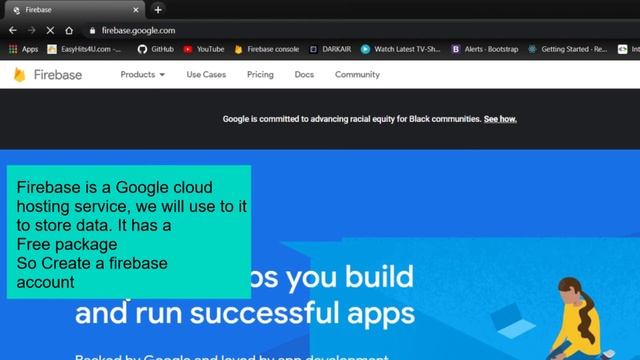Go back using the browser back arrow
This screenshot has width=640, height=360.
[x=13, y=30]
